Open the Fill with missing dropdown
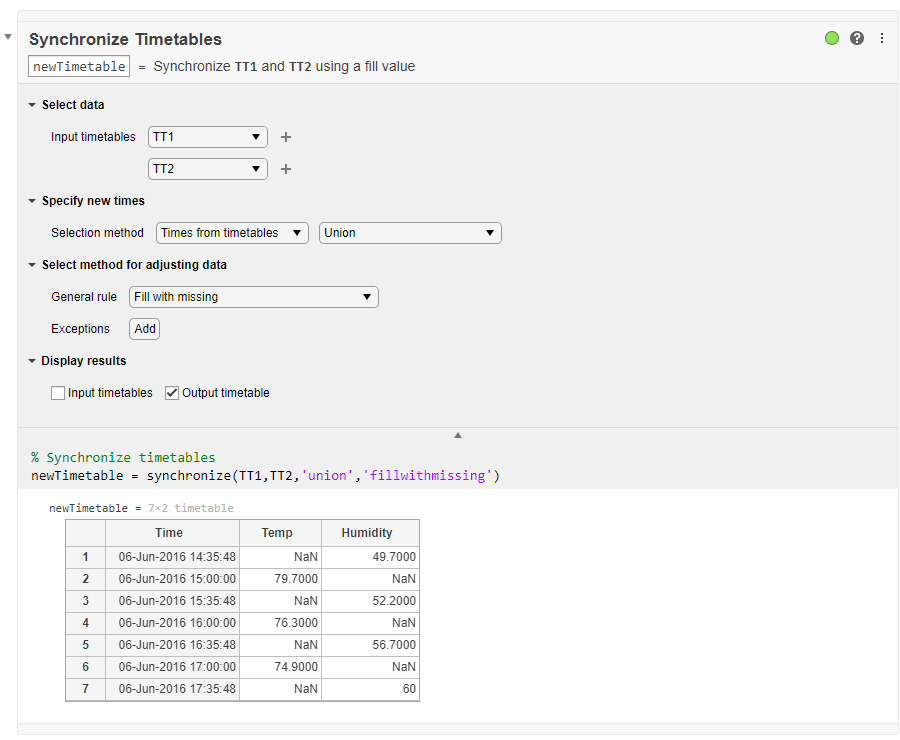The height and width of the screenshot is (740, 900). (x=254, y=297)
